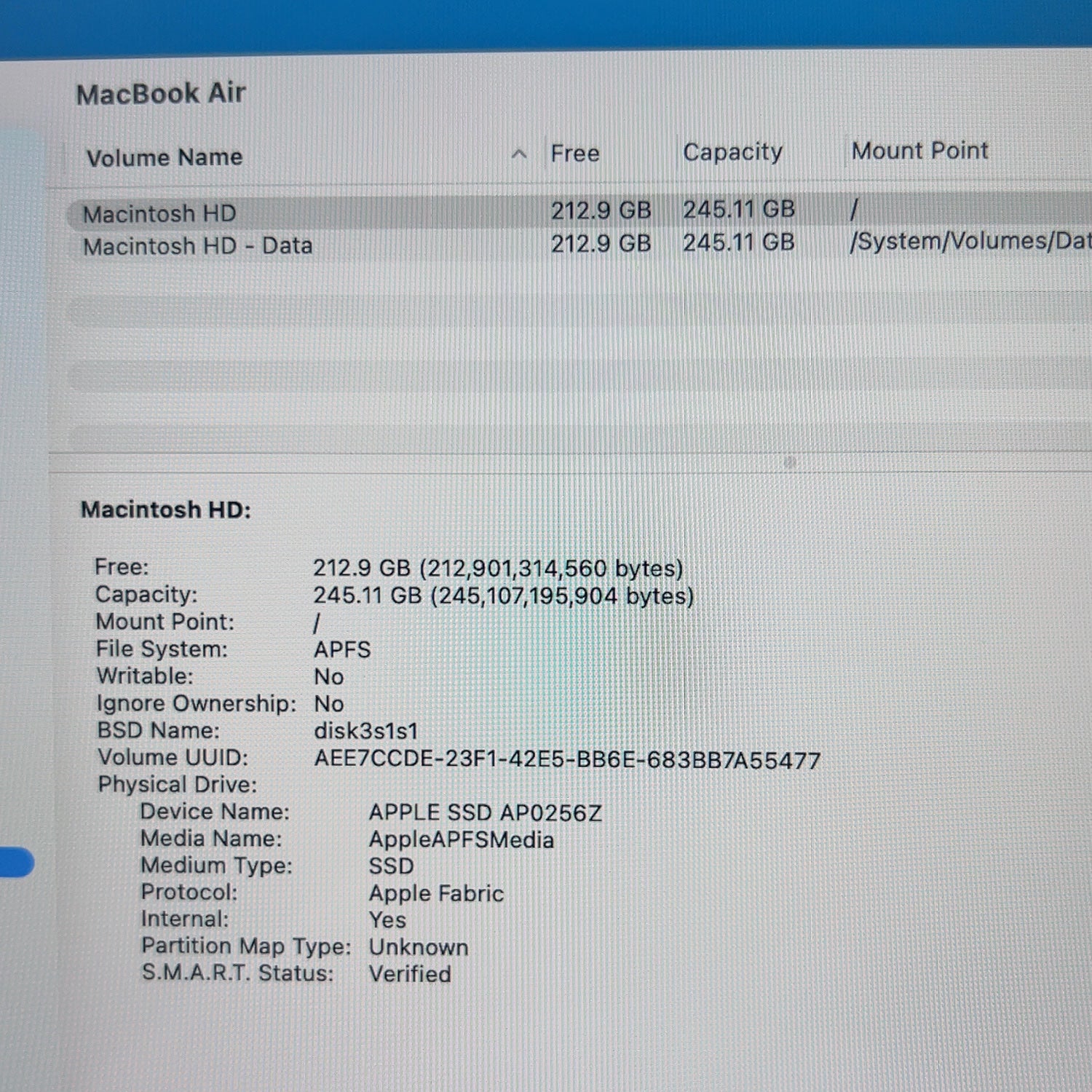Click the Ignore Ownership value No
Image resolution: width=1092 pixels, height=1092 pixels.
coord(328,704)
